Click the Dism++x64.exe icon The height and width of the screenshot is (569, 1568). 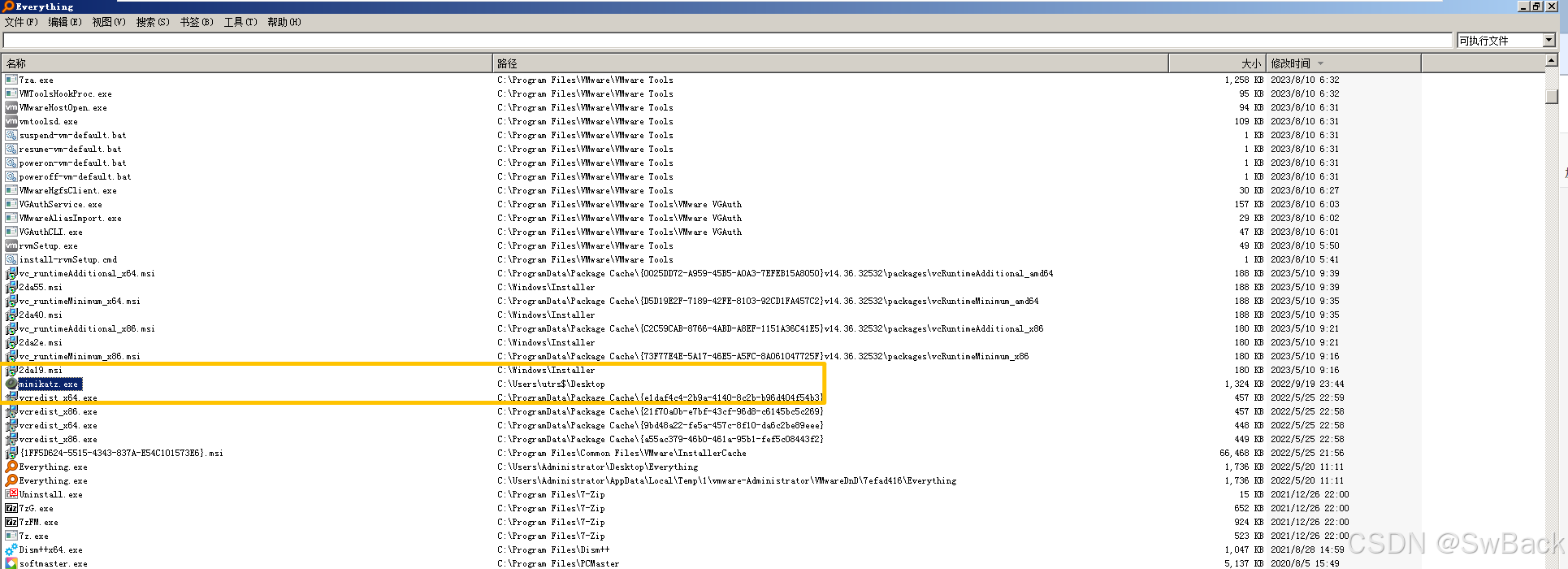[x=11, y=549]
